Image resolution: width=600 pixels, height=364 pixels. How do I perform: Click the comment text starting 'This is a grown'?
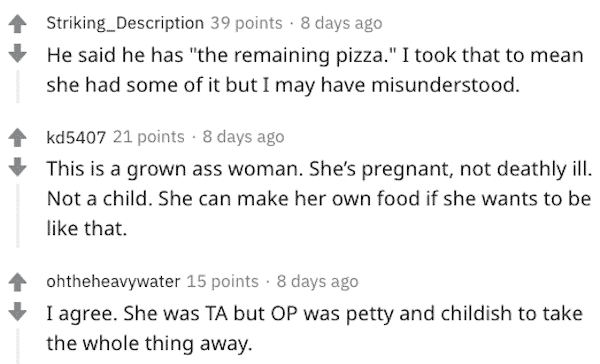click(x=320, y=199)
